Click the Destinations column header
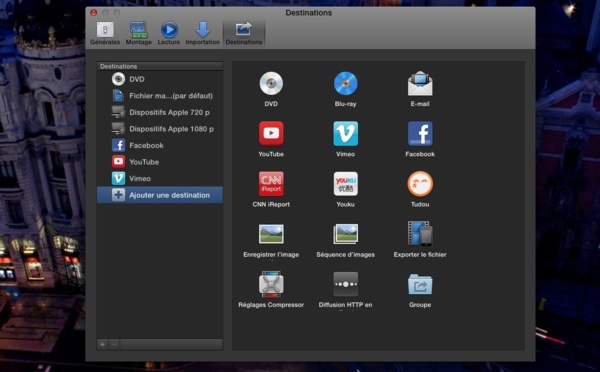600x372 pixels. coord(160,66)
